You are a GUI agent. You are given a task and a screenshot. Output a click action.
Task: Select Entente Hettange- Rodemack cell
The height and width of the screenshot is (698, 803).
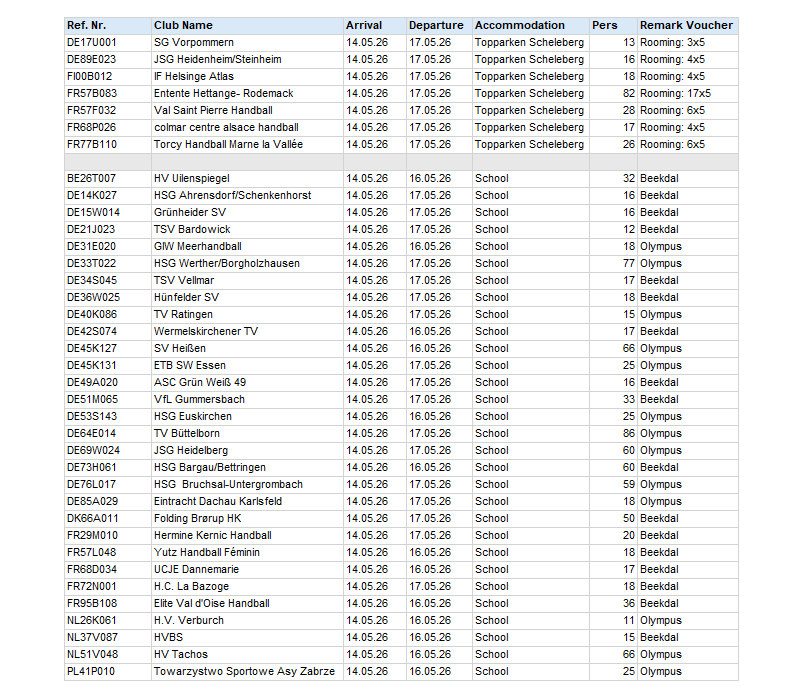[x=247, y=93]
